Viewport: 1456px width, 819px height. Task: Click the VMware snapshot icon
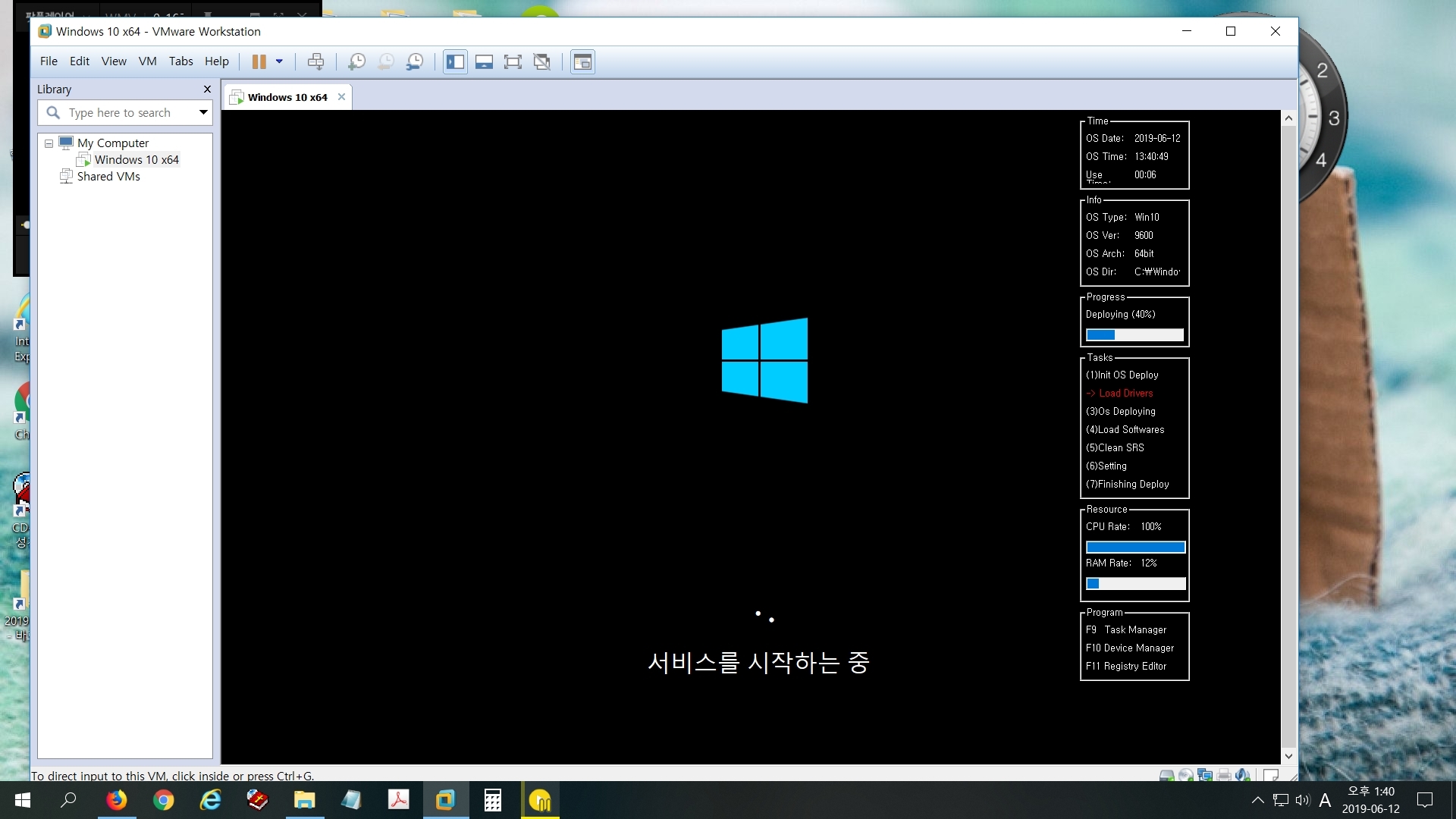356,62
